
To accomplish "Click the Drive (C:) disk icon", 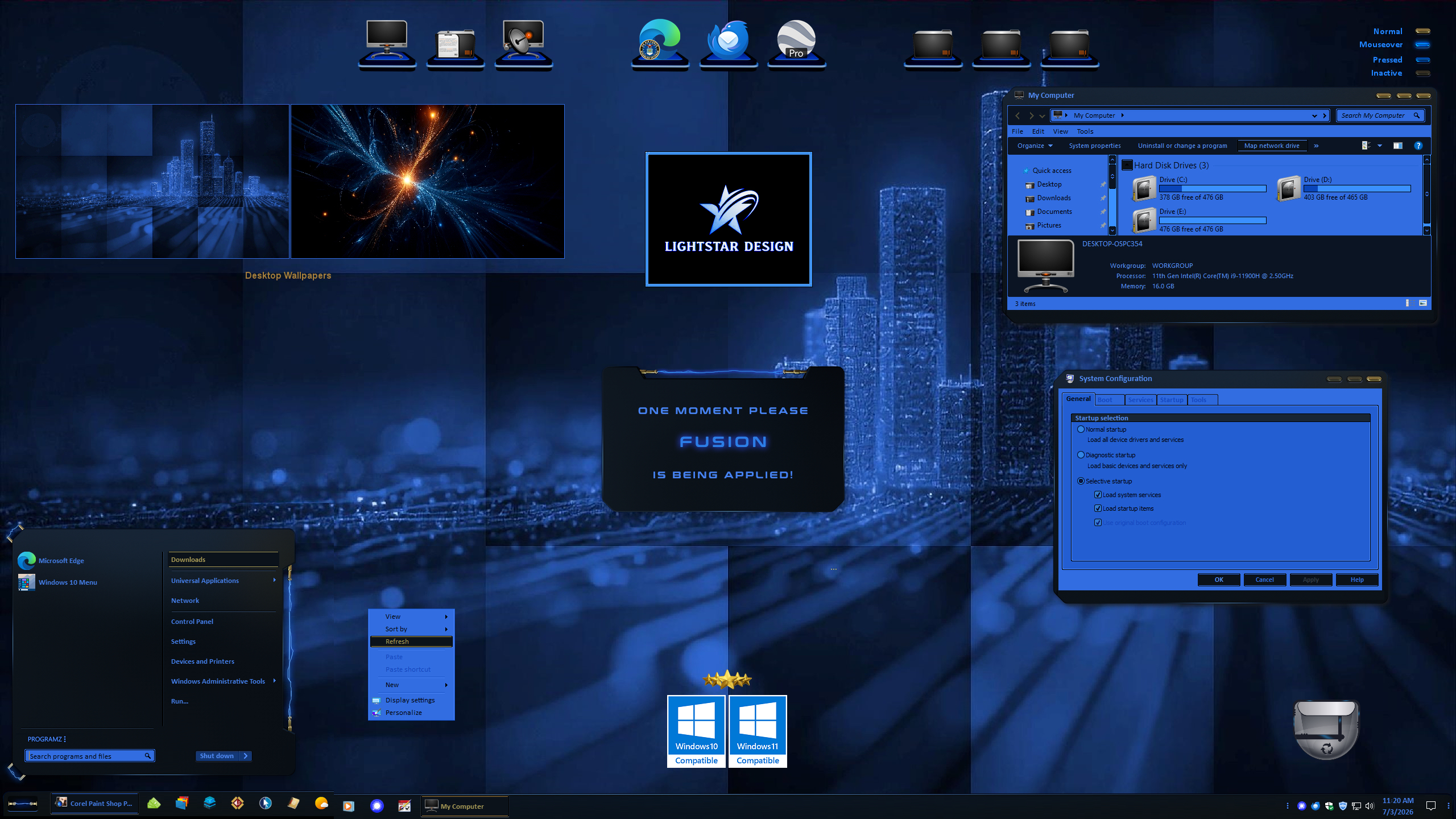I will [x=1144, y=188].
